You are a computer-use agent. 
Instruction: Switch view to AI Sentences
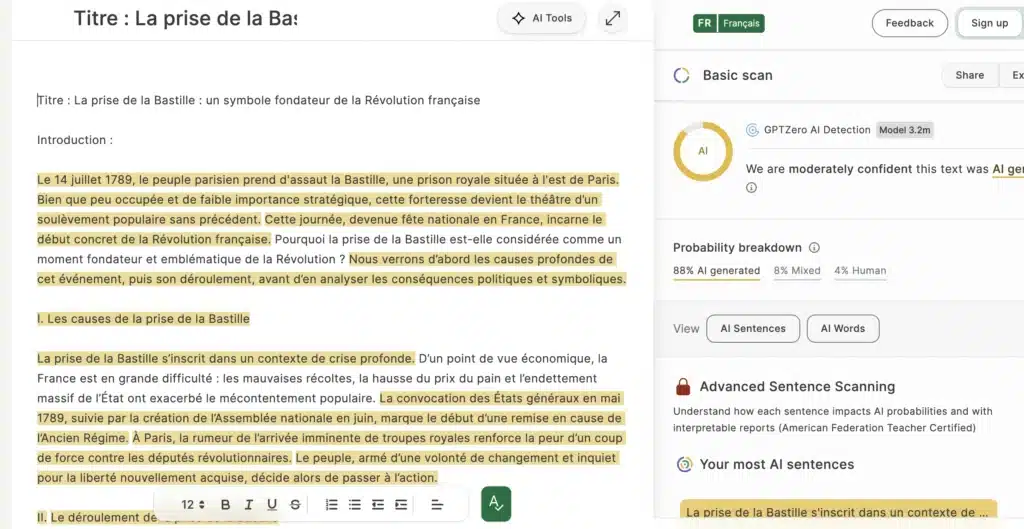coord(753,329)
